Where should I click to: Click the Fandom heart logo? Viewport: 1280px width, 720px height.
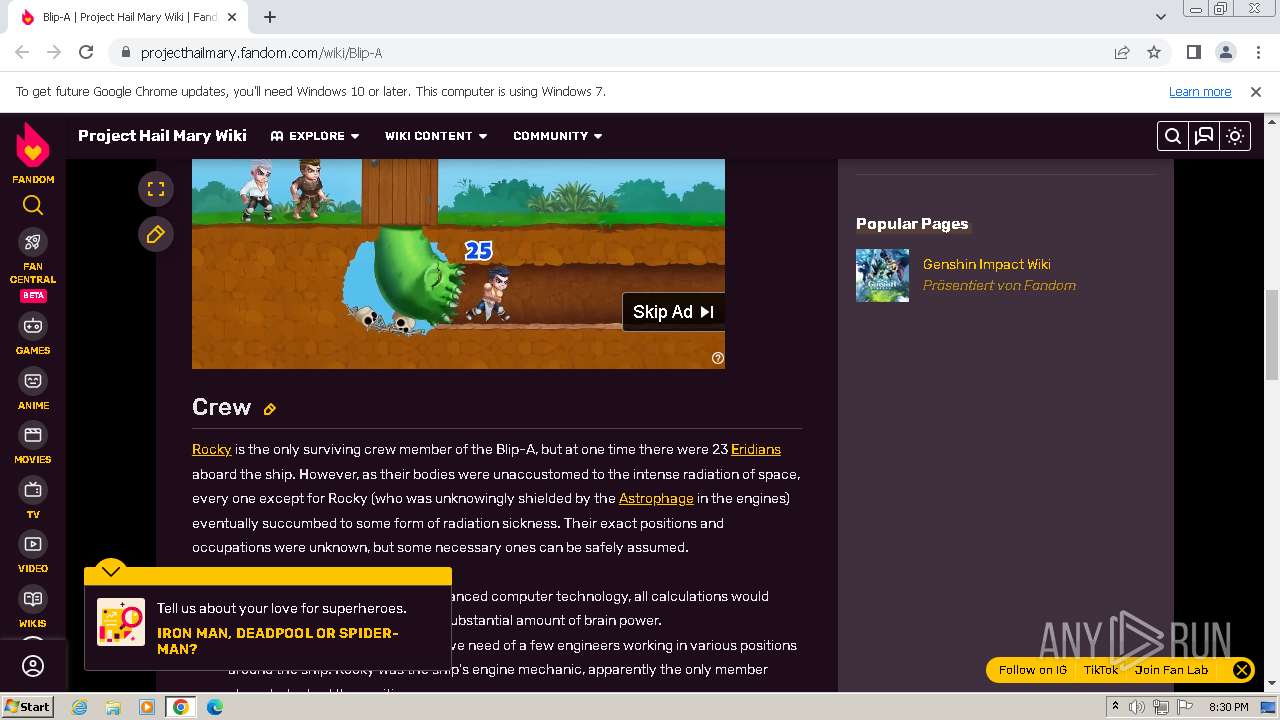(x=33, y=147)
